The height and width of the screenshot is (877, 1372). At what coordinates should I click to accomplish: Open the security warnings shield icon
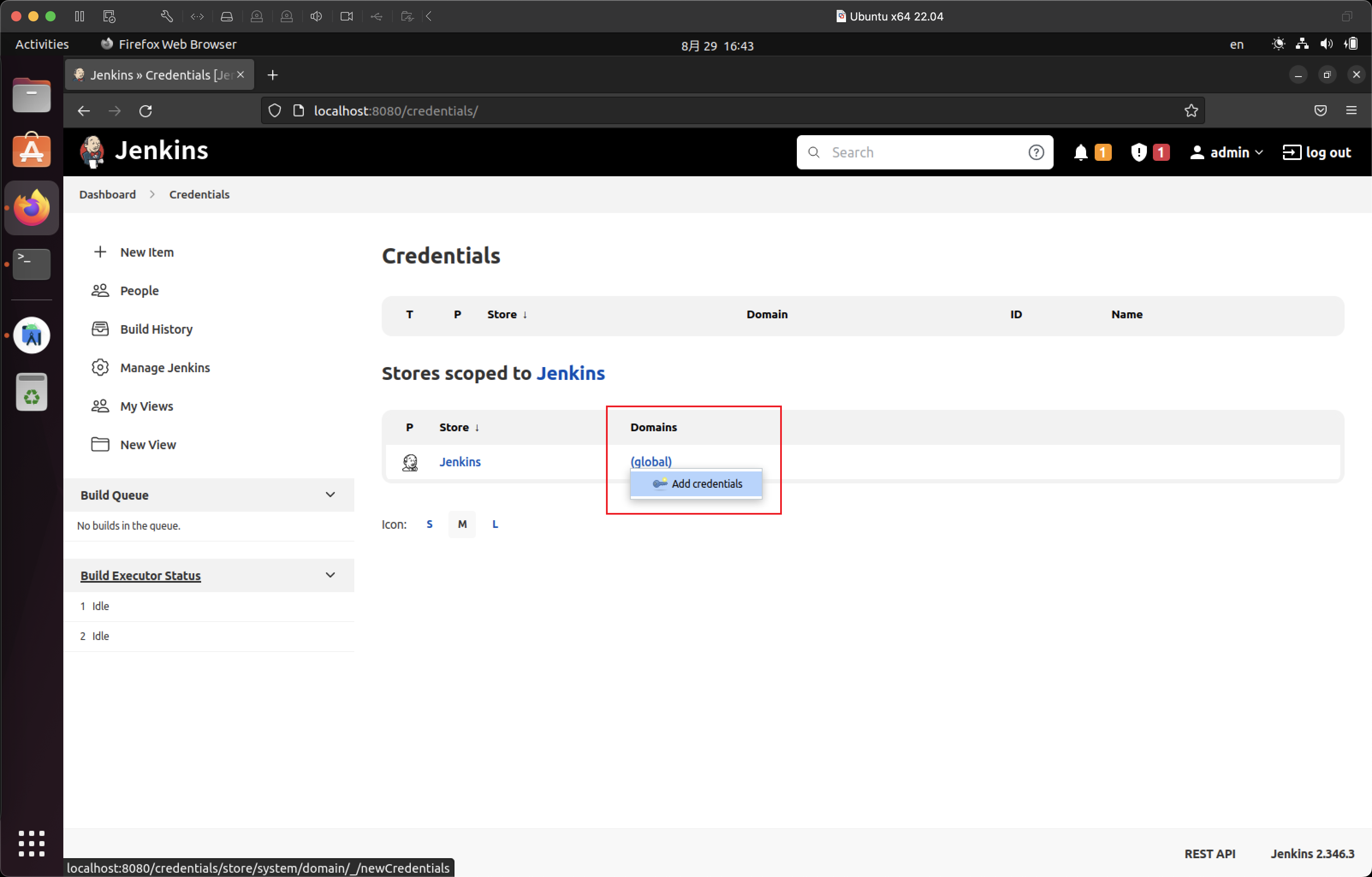pos(1138,153)
